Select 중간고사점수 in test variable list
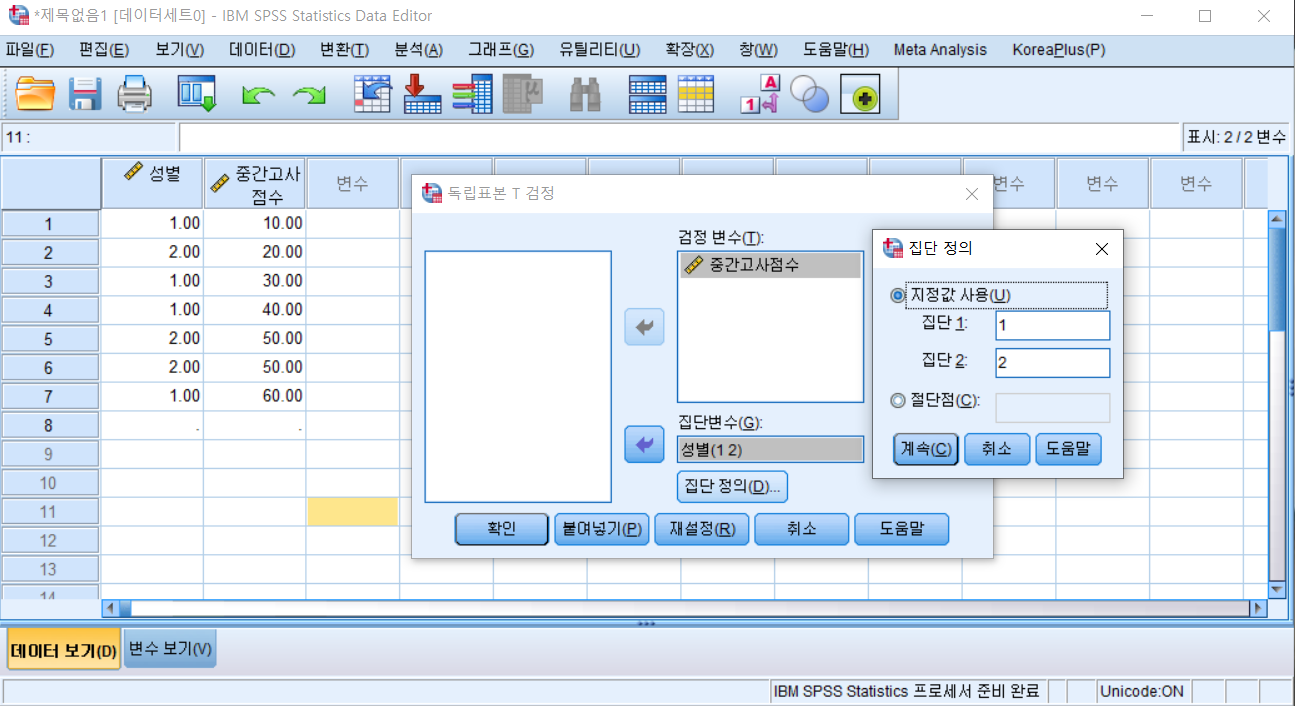This screenshot has height=706, width=1295. click(769, 265)
